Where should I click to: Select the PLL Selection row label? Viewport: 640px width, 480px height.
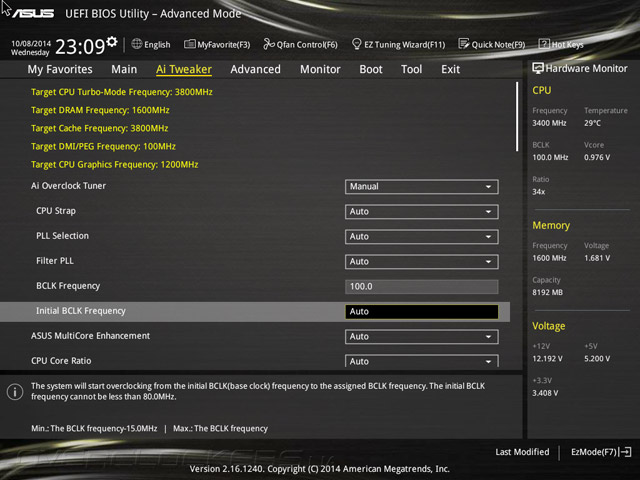[62, 236]
